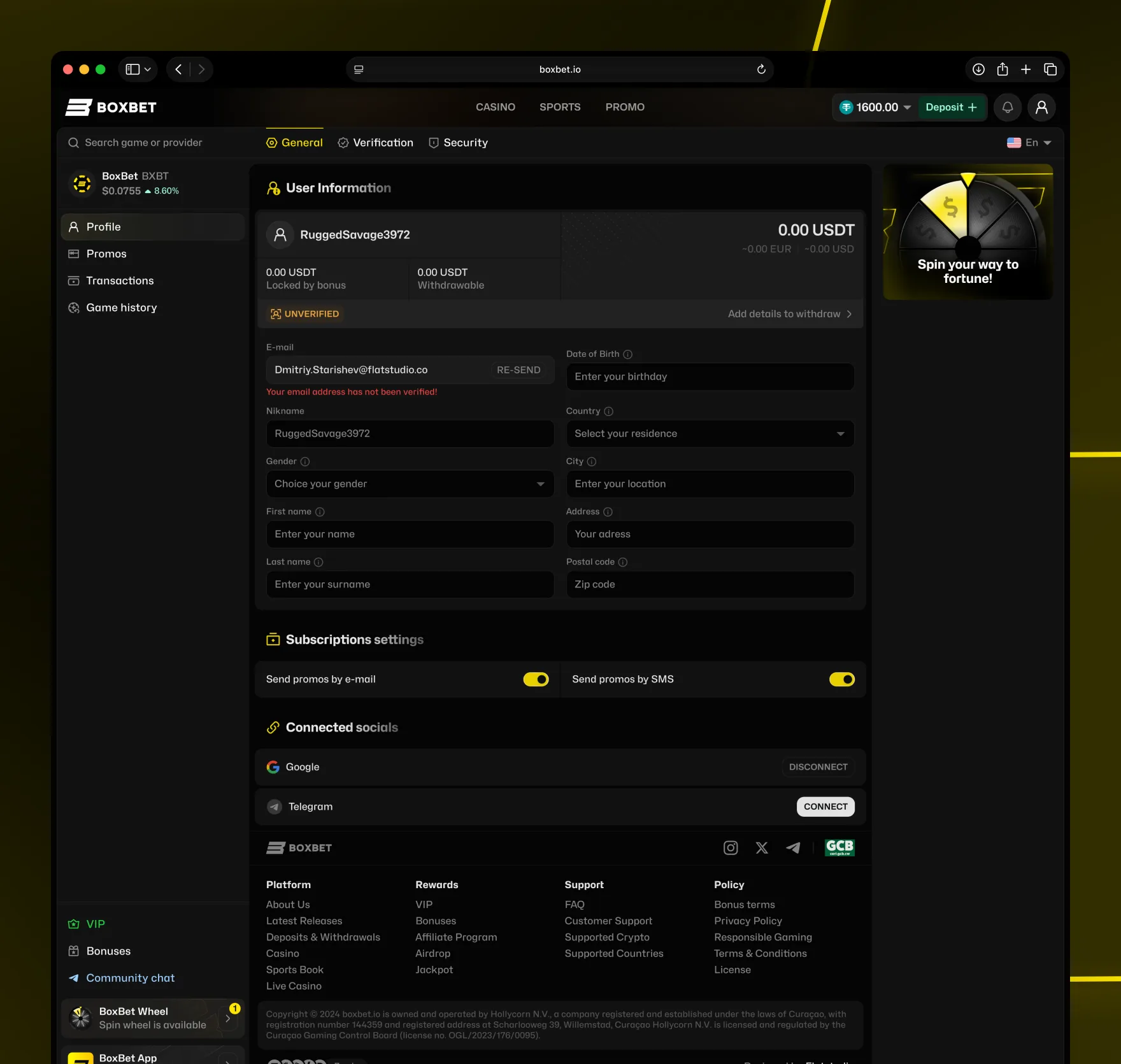Screen dimensions: 1121x1064
Task: Go forward with browser forward arrow
Action: 201,69
